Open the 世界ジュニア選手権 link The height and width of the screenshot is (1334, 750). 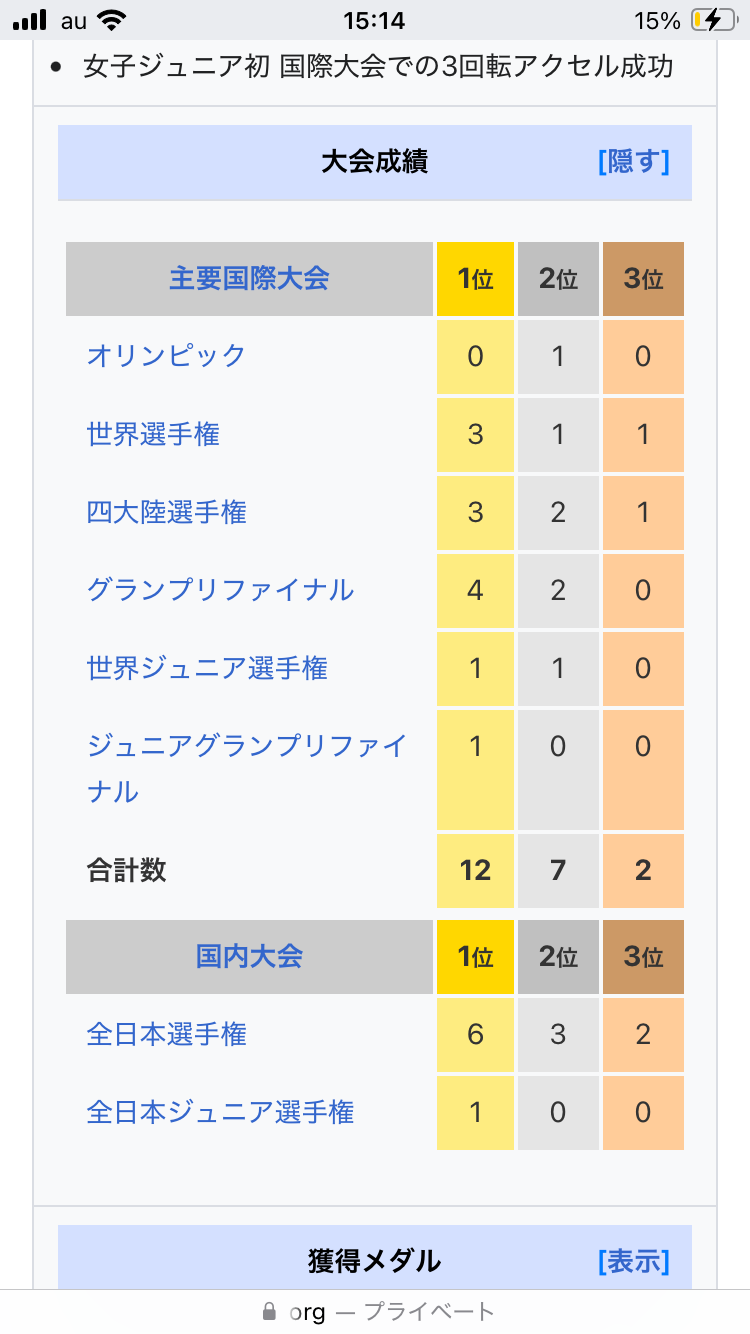pos(207,668)
